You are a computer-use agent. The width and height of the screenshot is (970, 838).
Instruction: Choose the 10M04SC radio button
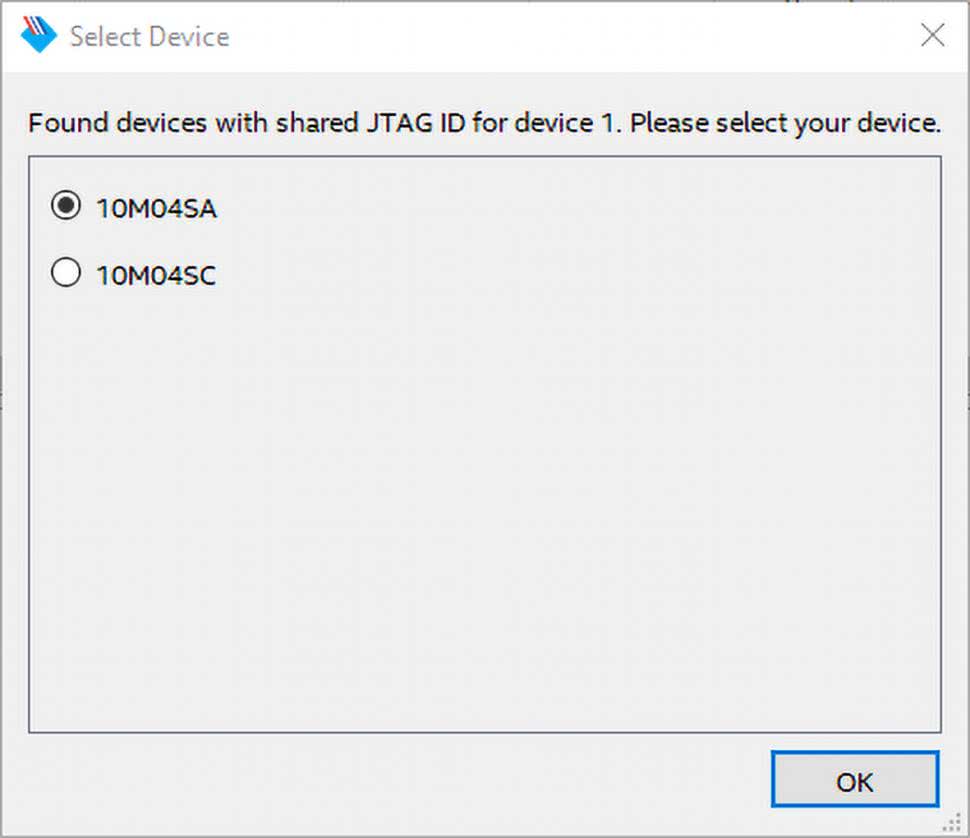pos(66,273)
